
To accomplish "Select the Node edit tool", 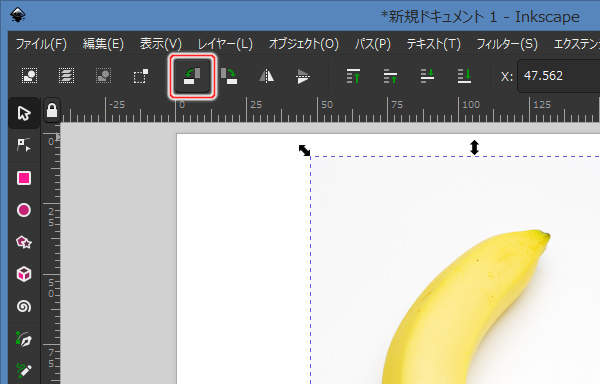I will tap(24, 145).
